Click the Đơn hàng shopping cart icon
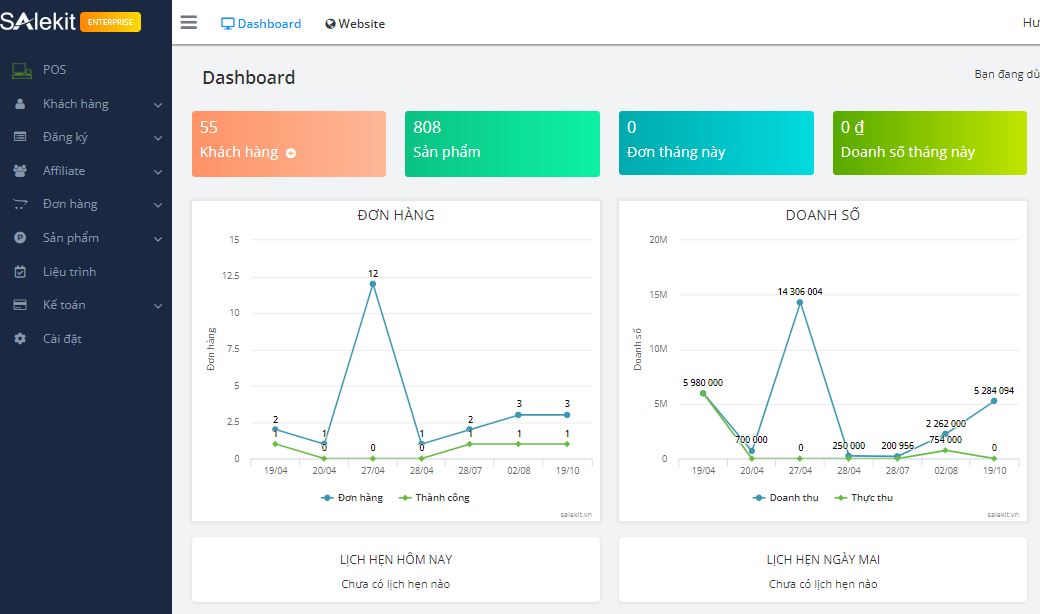This screenshot has width=1040, height=614. pyautogui.click(x=20, y=204)
